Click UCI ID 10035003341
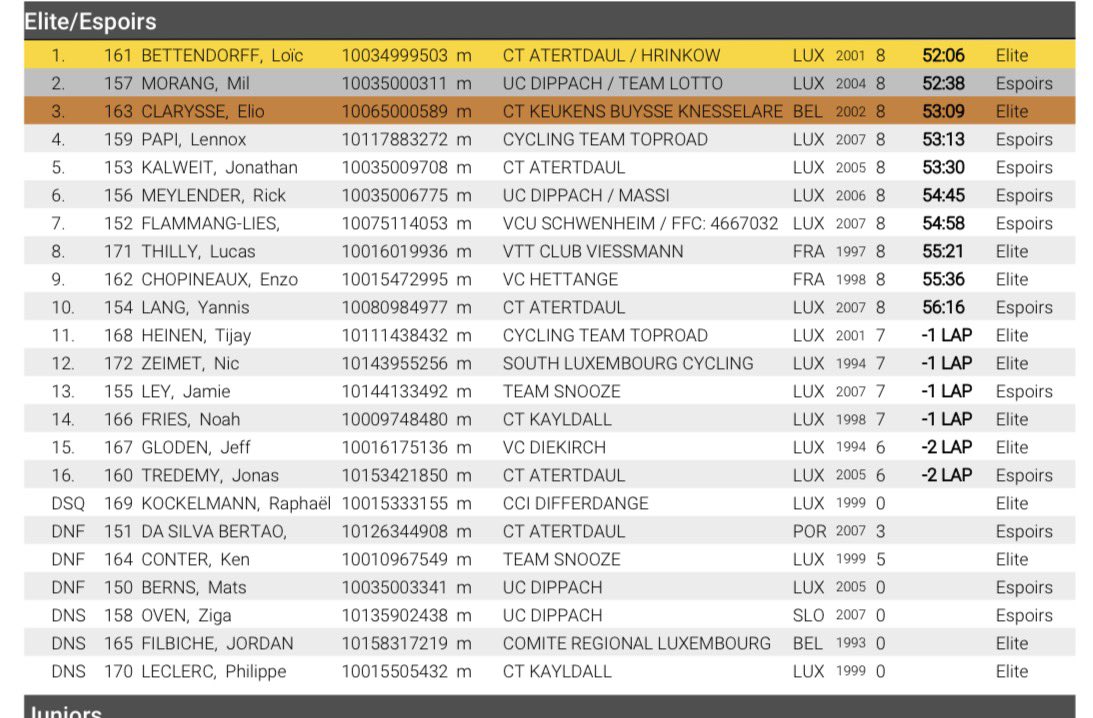Screen dimensions: 1093x718 394,587
